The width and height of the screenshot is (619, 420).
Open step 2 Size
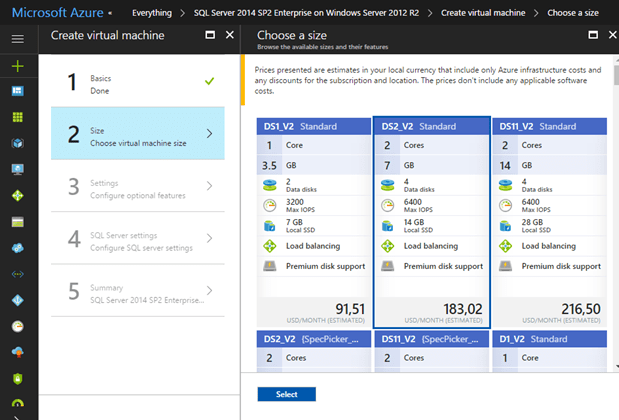[x=138, y=133]
